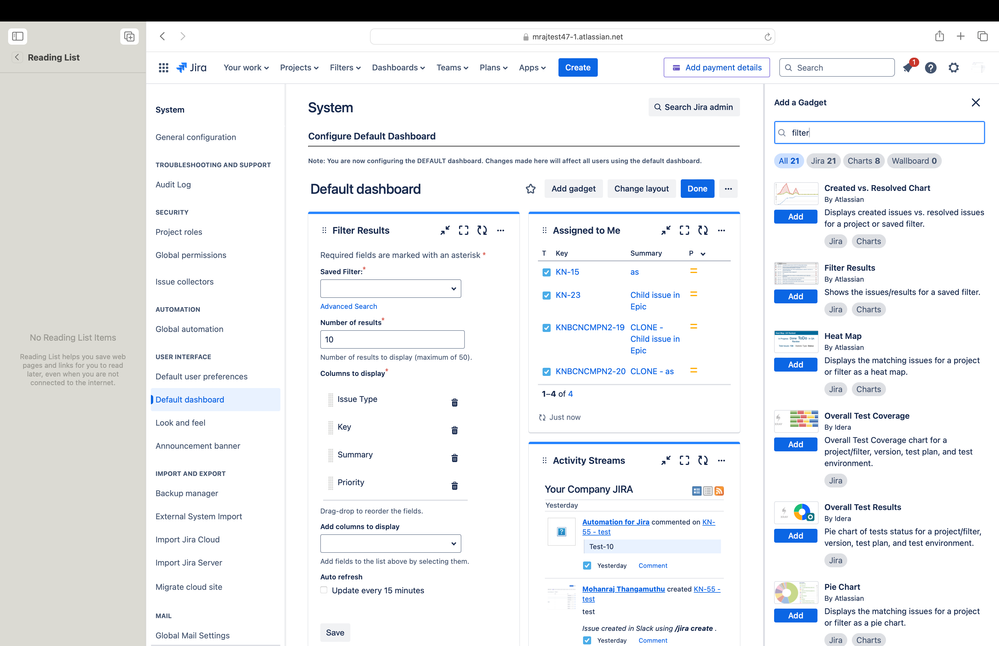Image resolution: width=999 pixels, height=646 pixels.
Task: Toggle the Safari sidebar icon
Action: pos(18,36)
